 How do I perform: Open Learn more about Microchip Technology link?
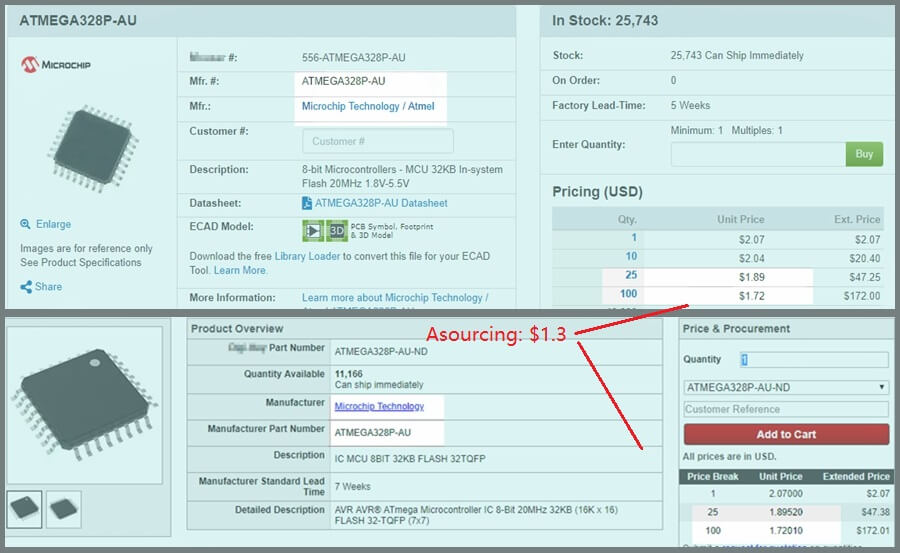click(395, 297)
